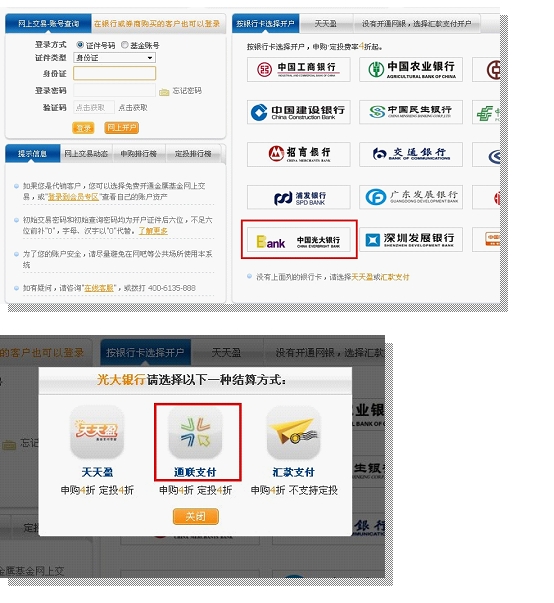The image size is (554, 603).
Task: Select the 浦发银行 SPD Bank logo
Action: pyautogui.click(x=298, y=197)
